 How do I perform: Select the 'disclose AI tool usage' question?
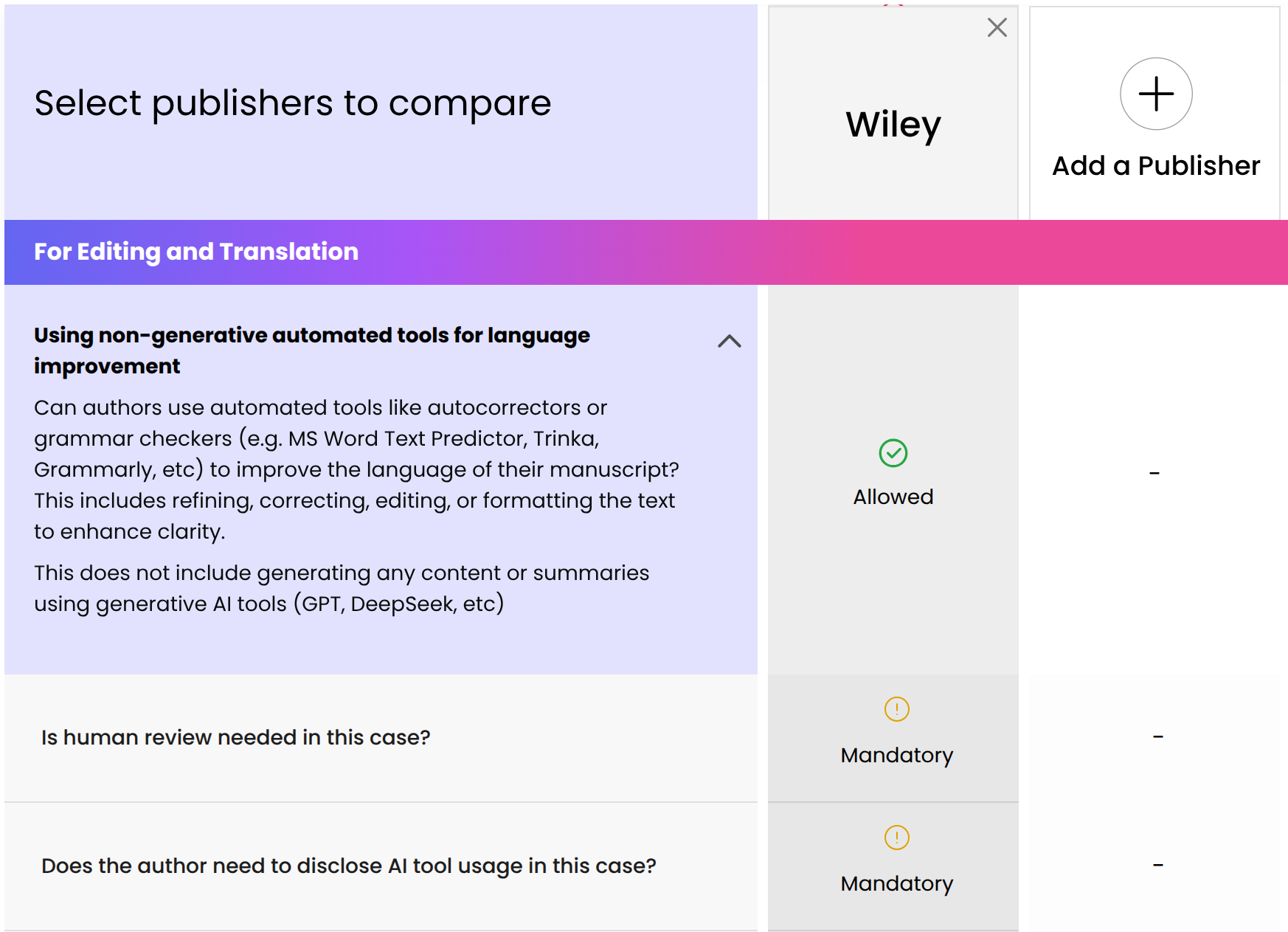pyautogui.click(x=348, y=866)
